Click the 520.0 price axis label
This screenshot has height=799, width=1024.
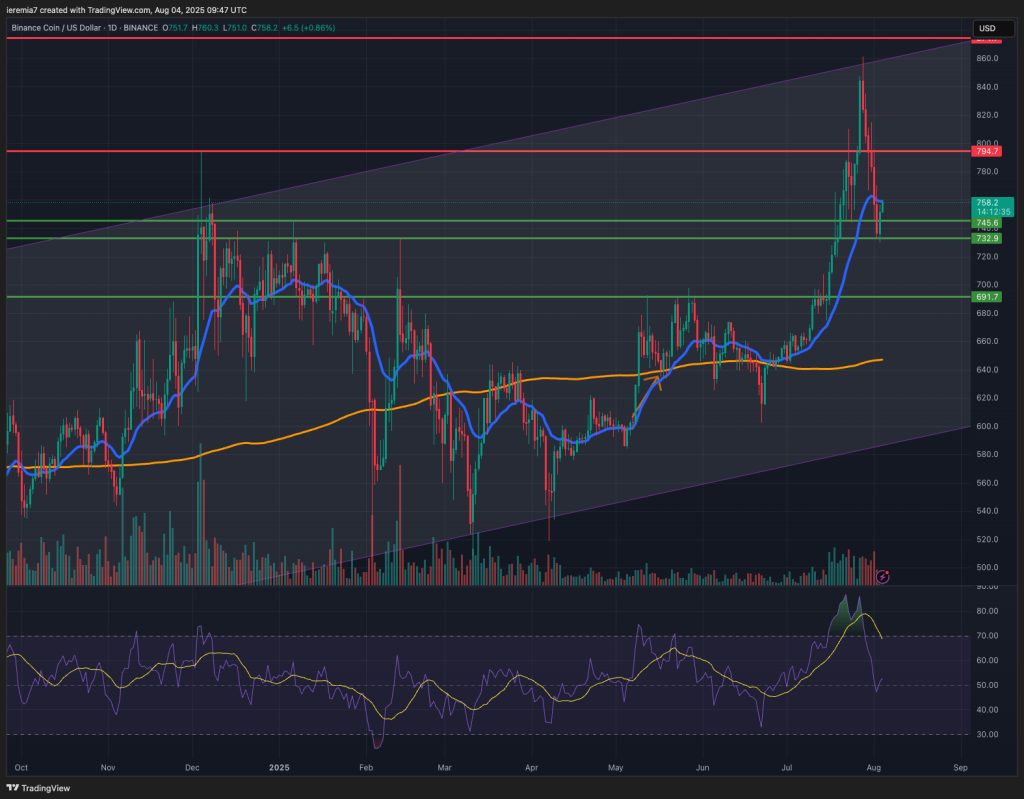[987, 539]
